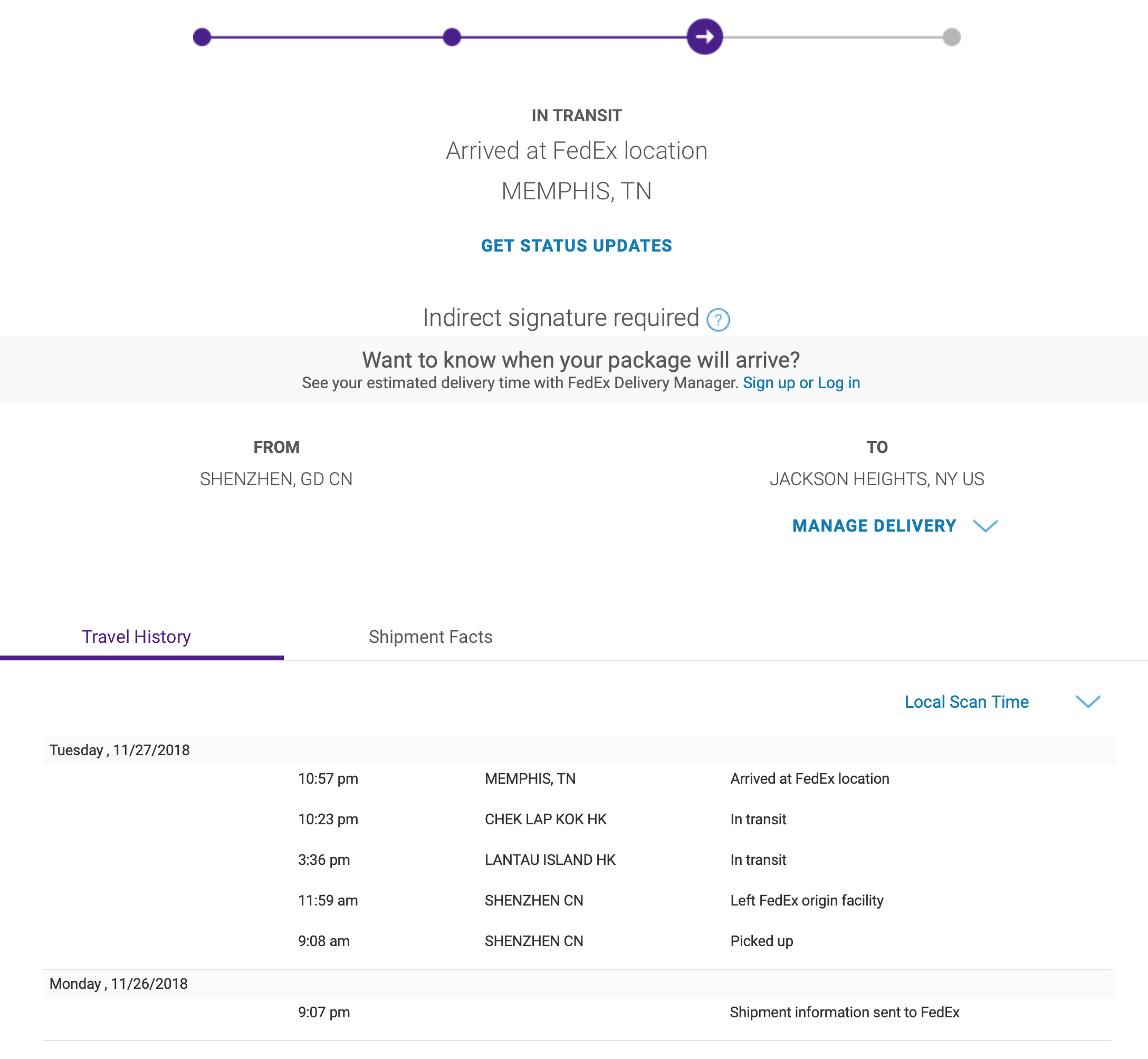Click the in-transit arrow progress marker
Screen dimensions: 1148x1059
(704, 37)
